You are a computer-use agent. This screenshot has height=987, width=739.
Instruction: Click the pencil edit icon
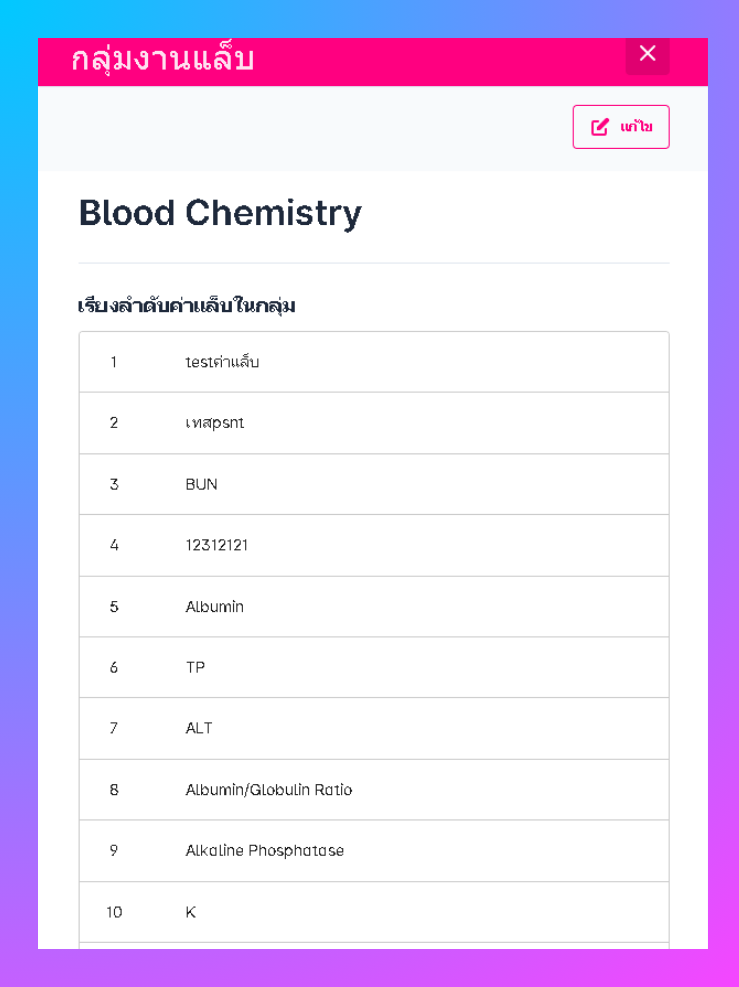(600, 127)
